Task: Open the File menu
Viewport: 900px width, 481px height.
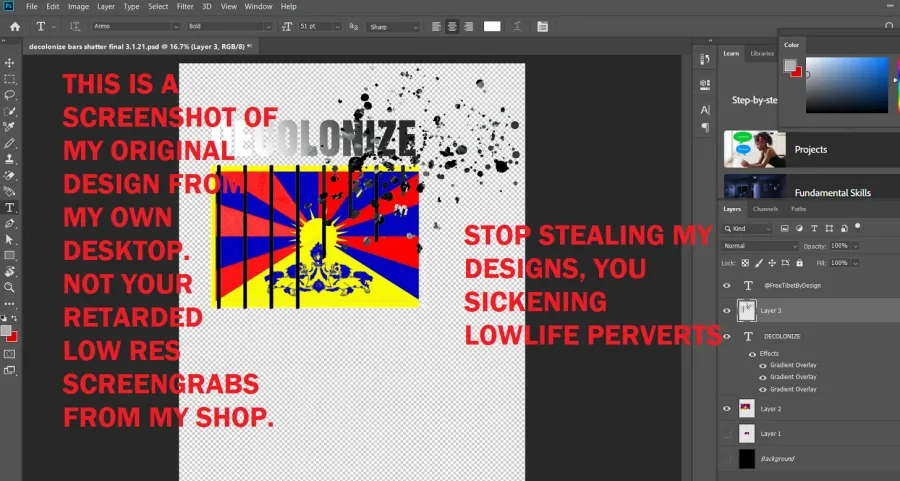Action: coord(32,6)
